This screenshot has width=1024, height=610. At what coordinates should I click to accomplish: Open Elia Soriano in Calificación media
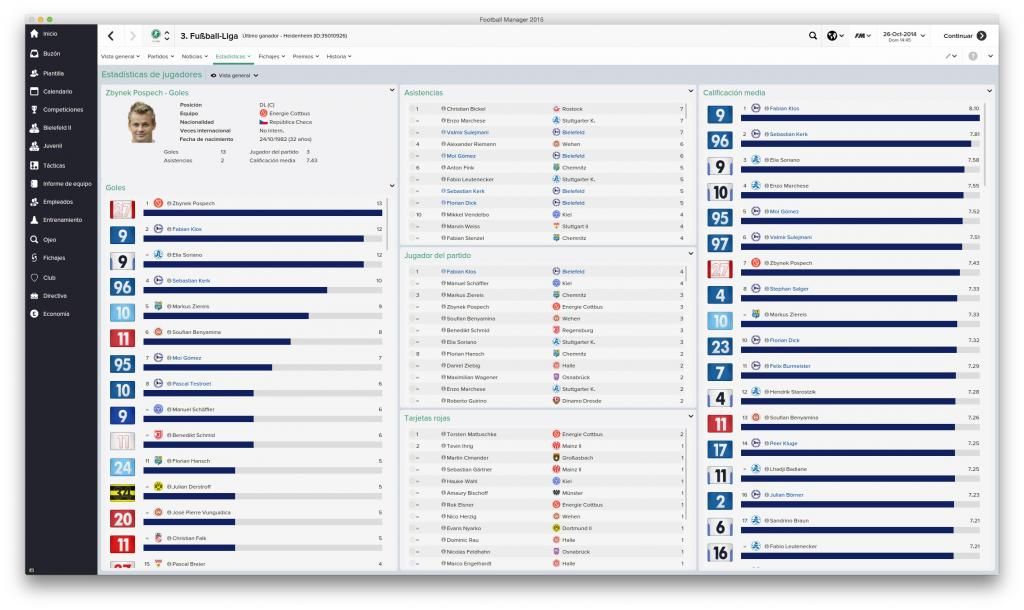click(782, 160)
